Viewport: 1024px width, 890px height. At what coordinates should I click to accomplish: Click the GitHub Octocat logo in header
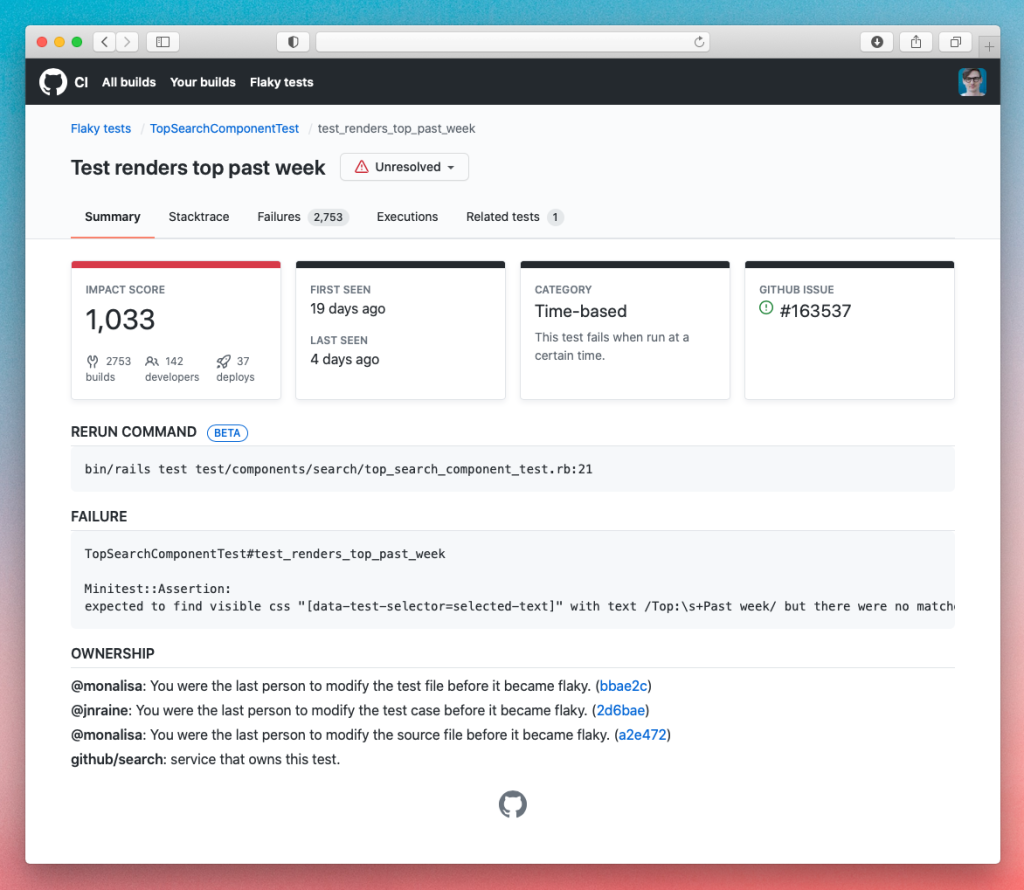click(53, 82)
